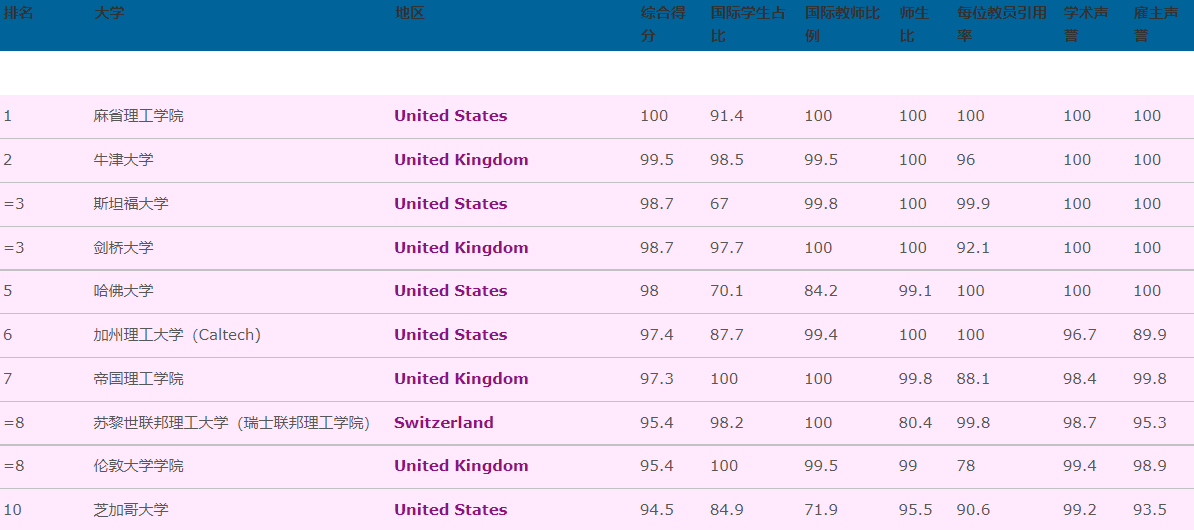1194x530 pixels.
Task: Open United States link for 斯坦福大学
Action: (x=450, y=204)
